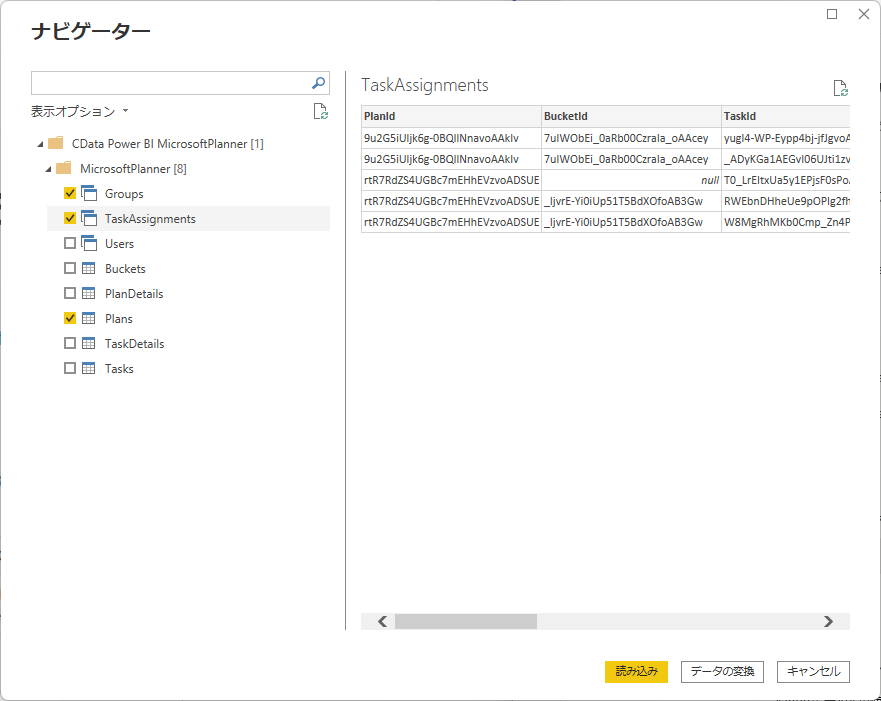Check the TaskDetails checkbox
This screenshot has height=701, width=881.
[x=70, y=343]
